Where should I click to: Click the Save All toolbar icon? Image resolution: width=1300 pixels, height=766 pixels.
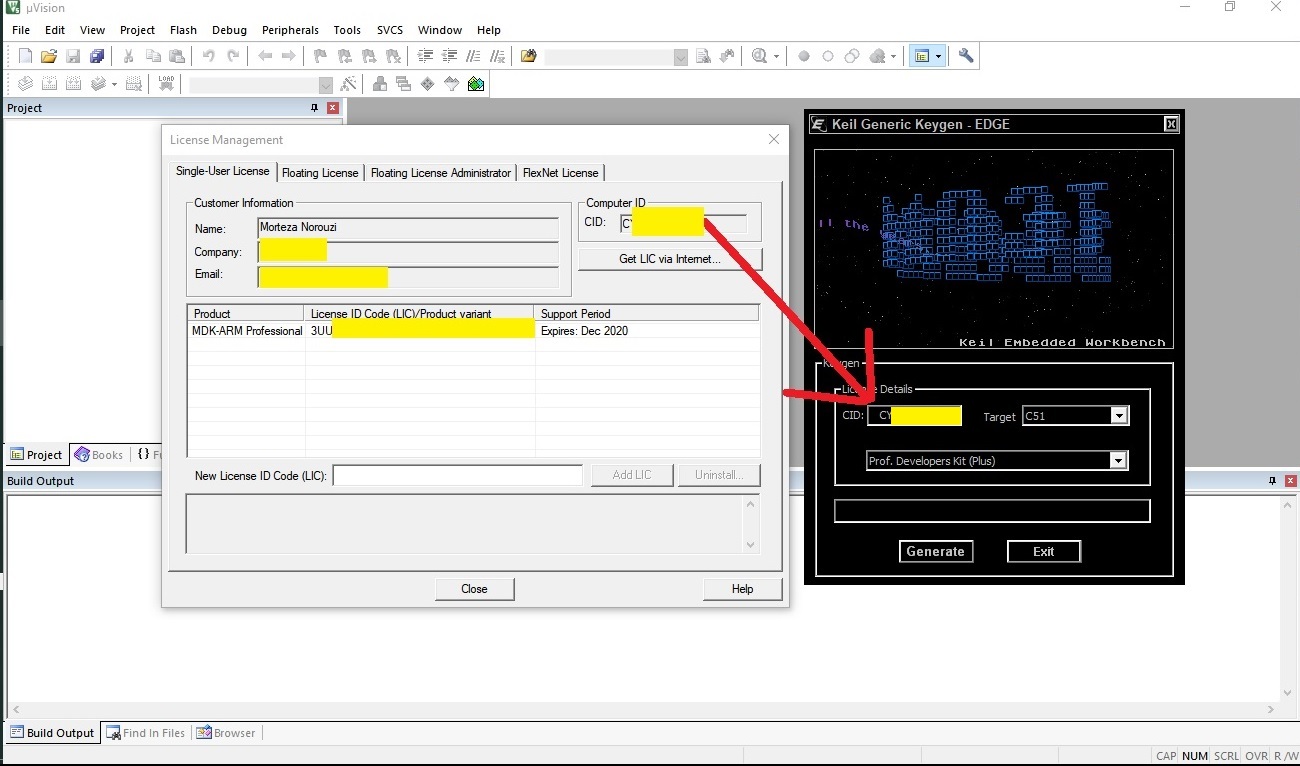click(97, 57)
